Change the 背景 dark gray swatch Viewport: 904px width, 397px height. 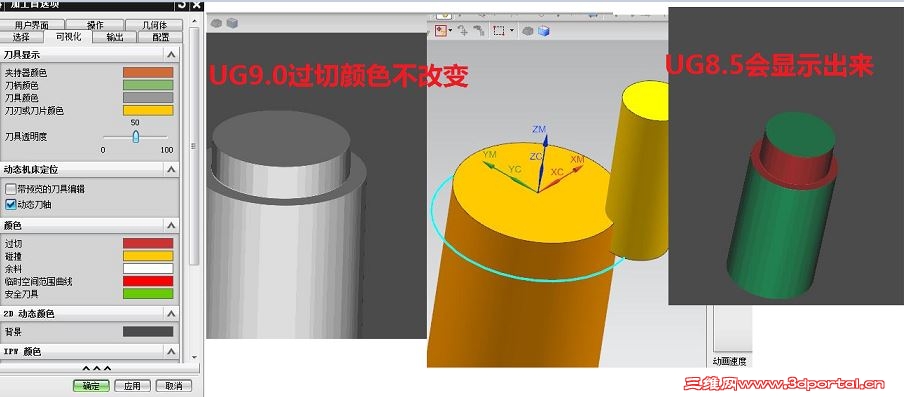pyautogui.click(x=148, y=332)
